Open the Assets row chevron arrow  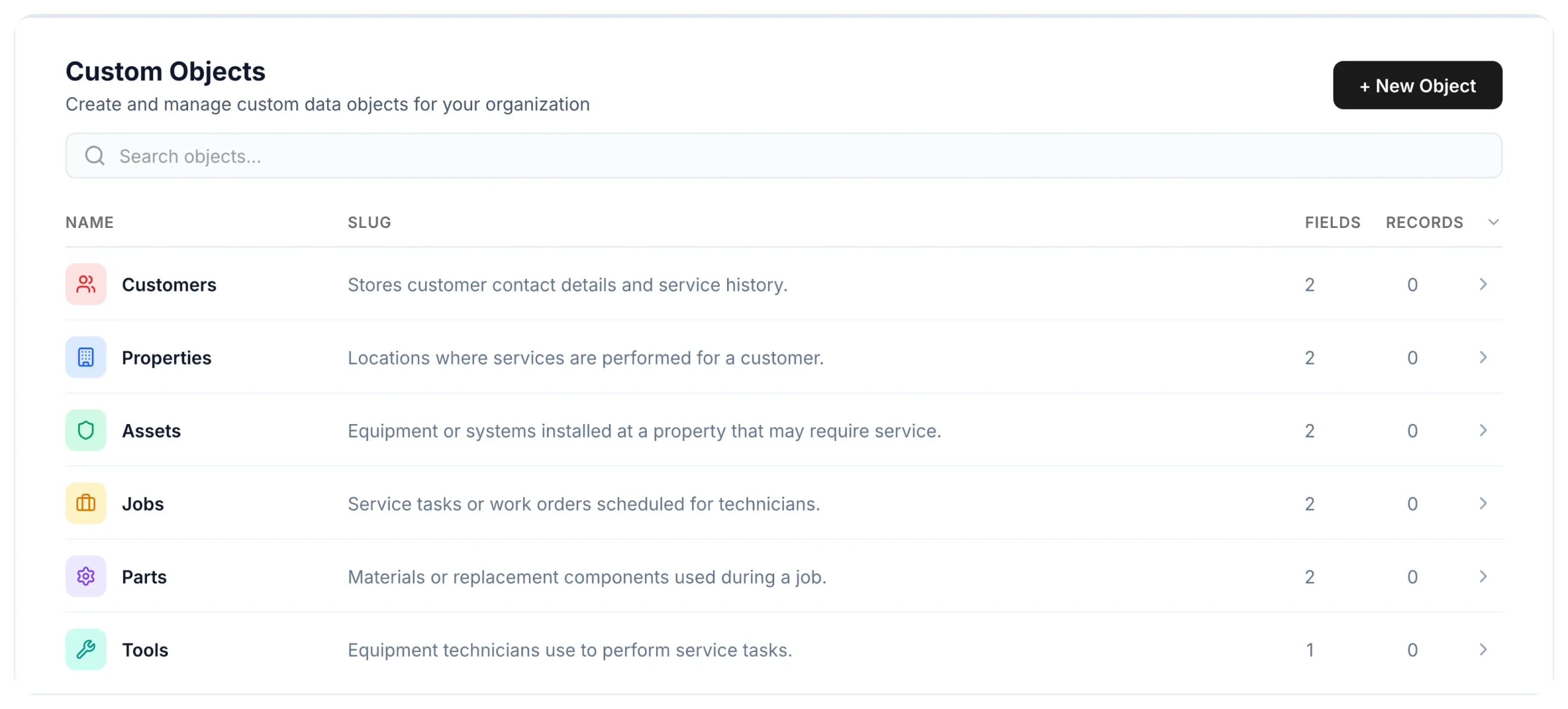click(x=1483, y=430)
